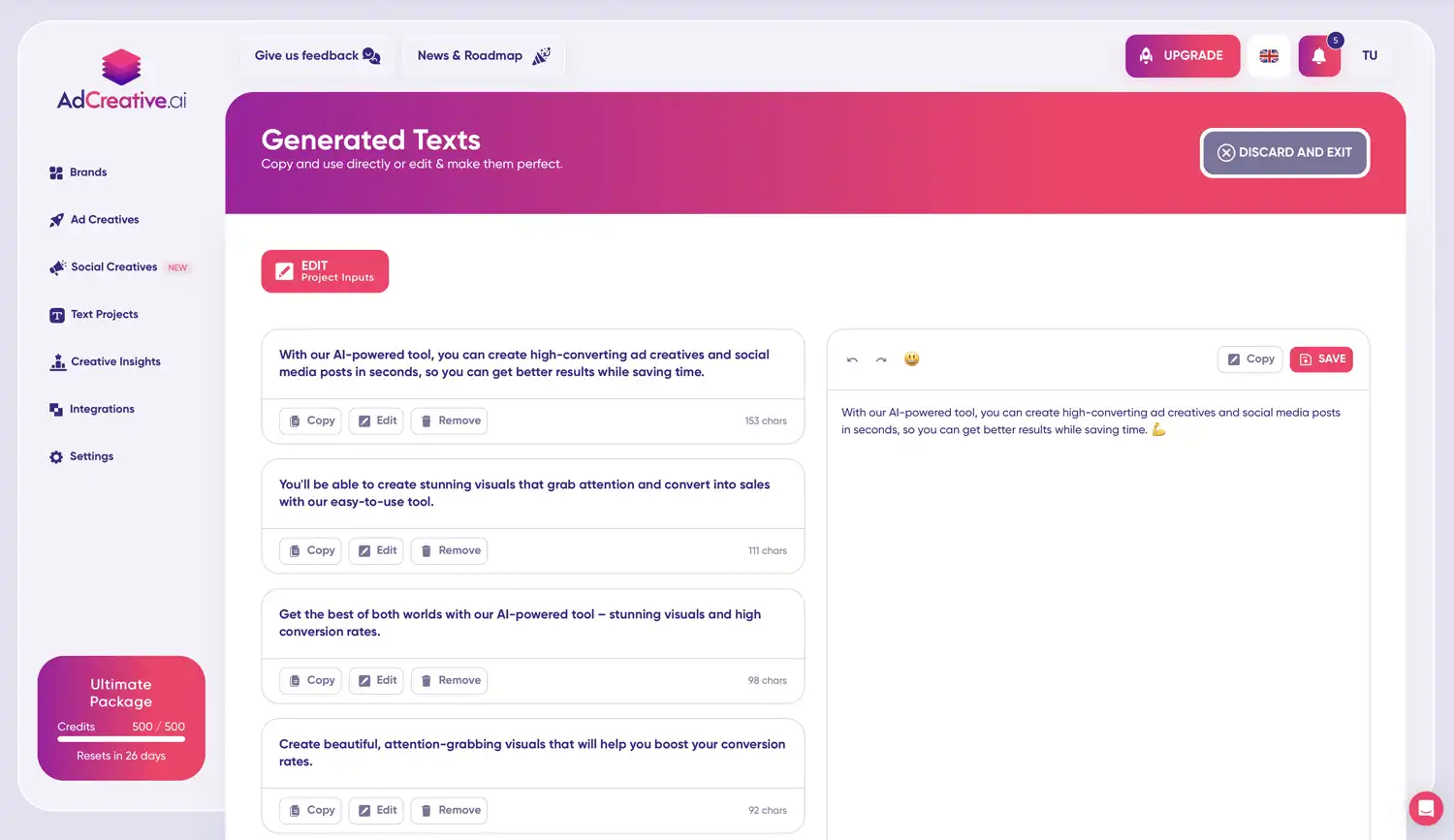The height and width of the screenshot is (840, 1454).
Task: Click DISCARD AND EXIT
Action: tap(1284, 152)
